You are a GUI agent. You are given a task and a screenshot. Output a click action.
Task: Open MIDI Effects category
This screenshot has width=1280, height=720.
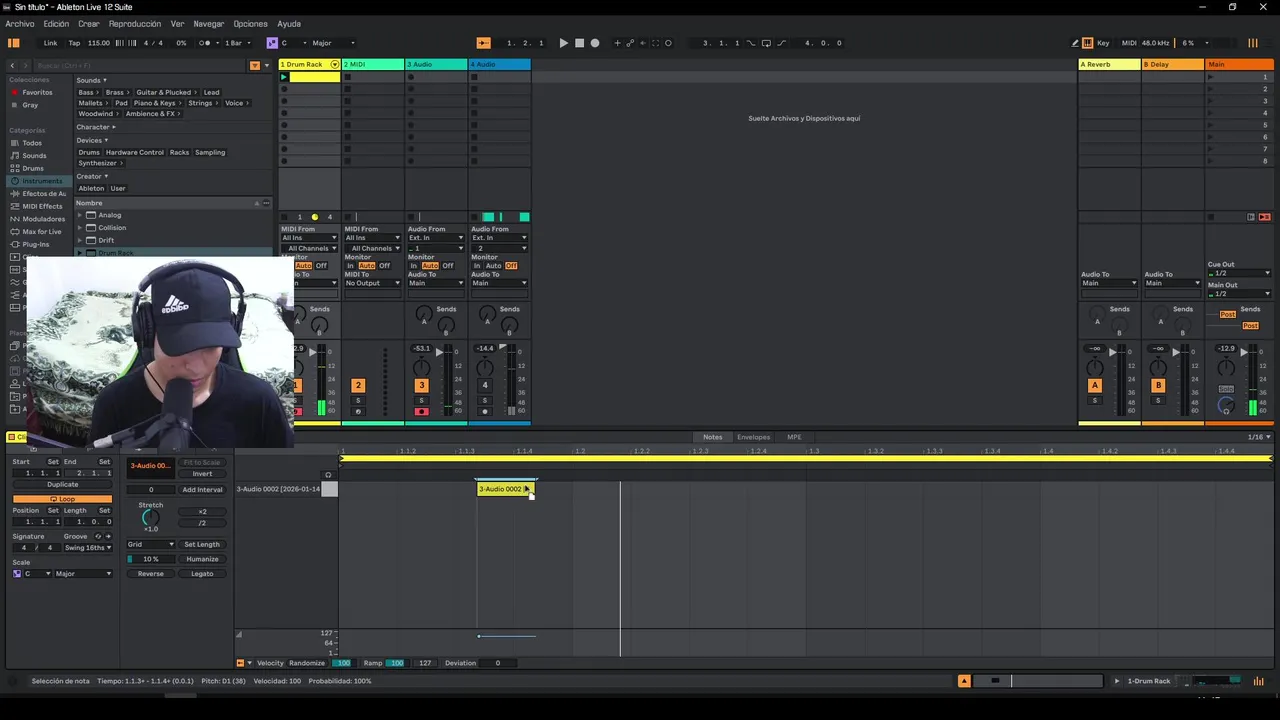[42, 206]
